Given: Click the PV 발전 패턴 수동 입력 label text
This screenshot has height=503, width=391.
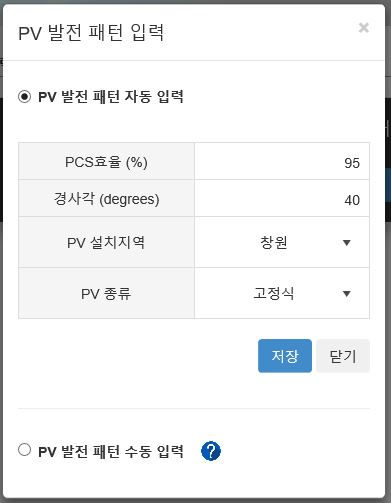Looking at the screenshot, I should click(x=111, y=451).
